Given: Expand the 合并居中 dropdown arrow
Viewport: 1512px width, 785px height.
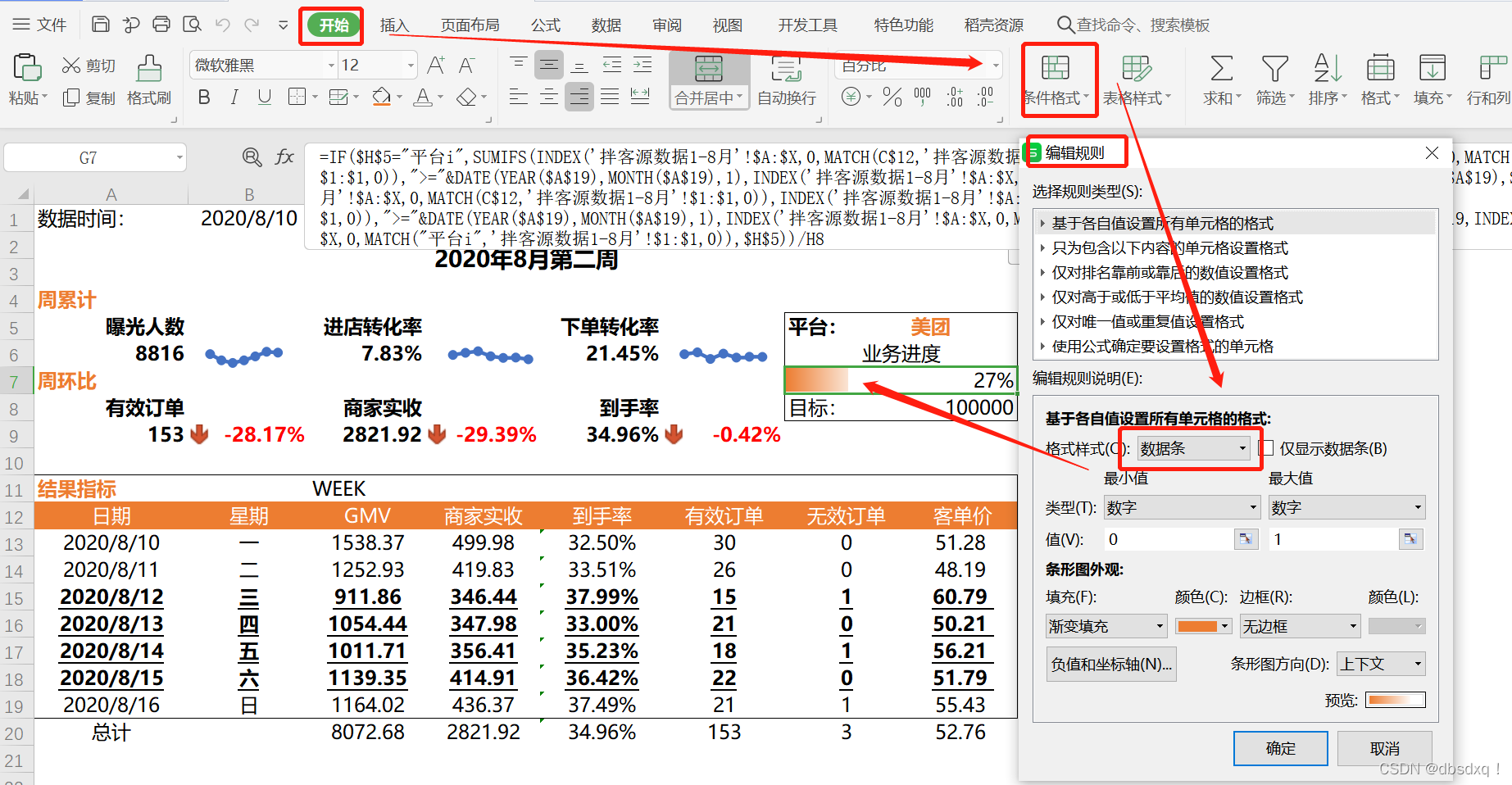Looking at the screenshot, I should point(740,98).
